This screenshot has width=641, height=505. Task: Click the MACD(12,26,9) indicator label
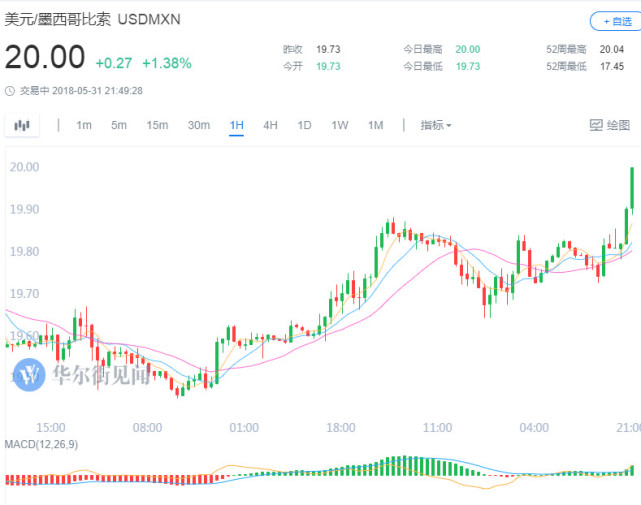click(x=40, y=442)
